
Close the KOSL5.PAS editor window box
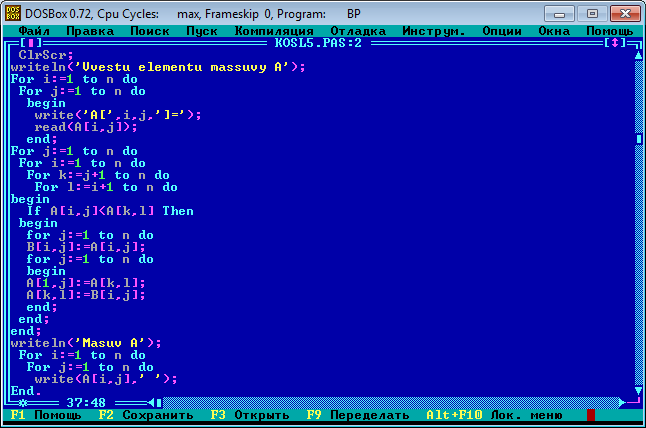tap(30, 43)
